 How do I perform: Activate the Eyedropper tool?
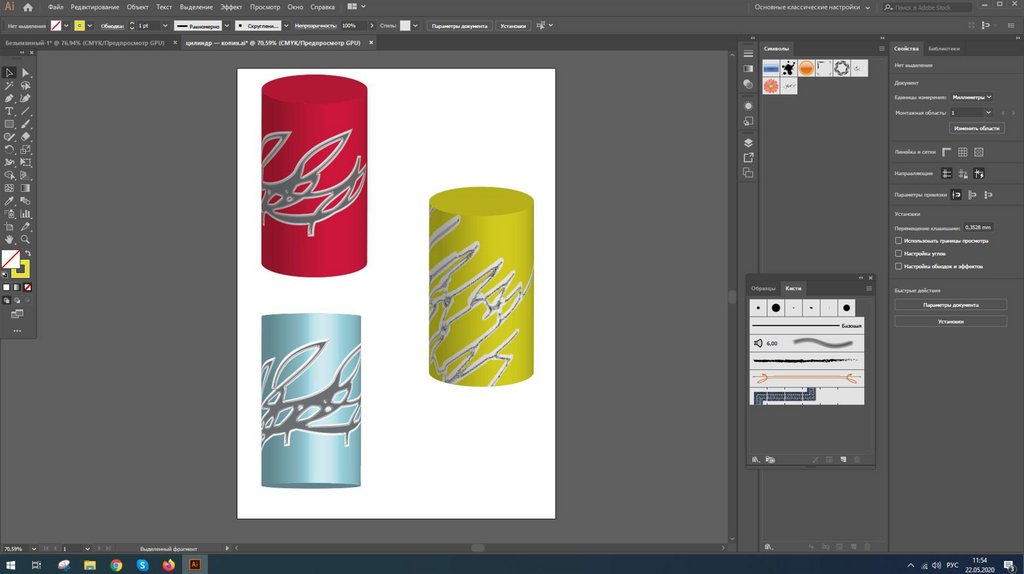coord(9,201)
